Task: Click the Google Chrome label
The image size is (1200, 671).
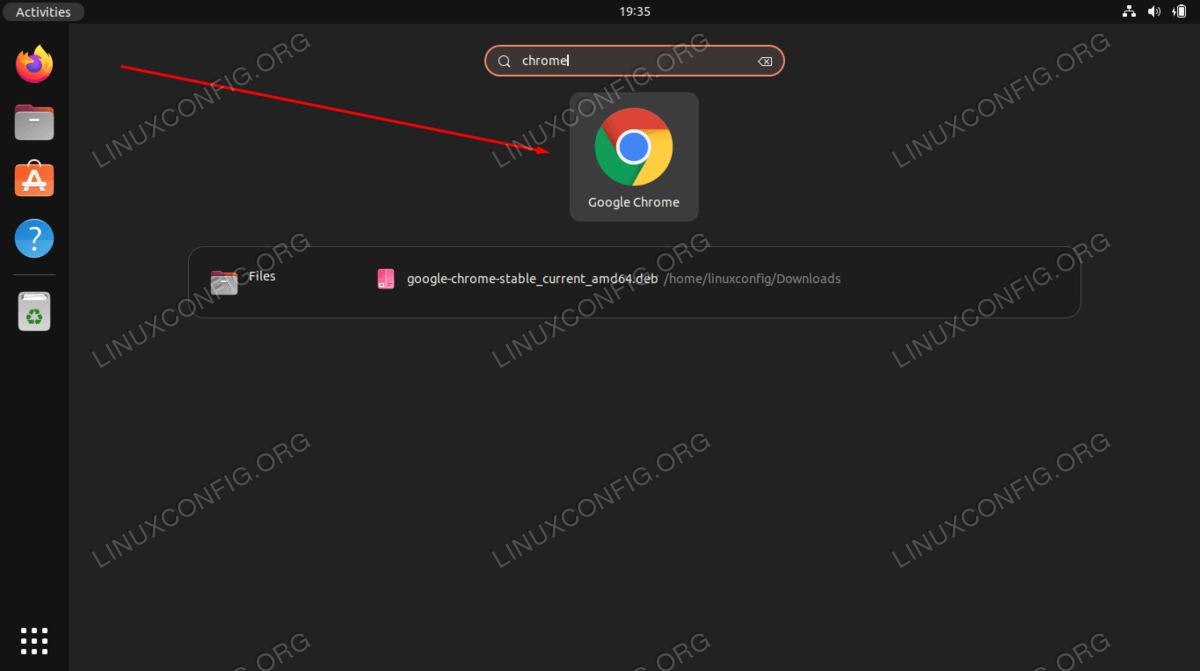Action: [x=634, y=202]
